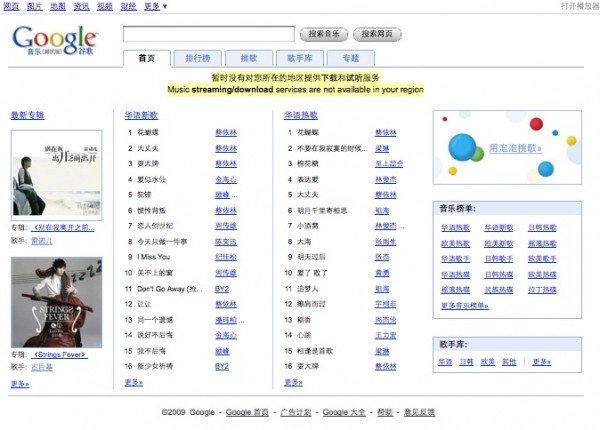Open 欧美新歌 chart link
Image resolution: width=600 pixels, height=430 pixels.
point(499,244)
